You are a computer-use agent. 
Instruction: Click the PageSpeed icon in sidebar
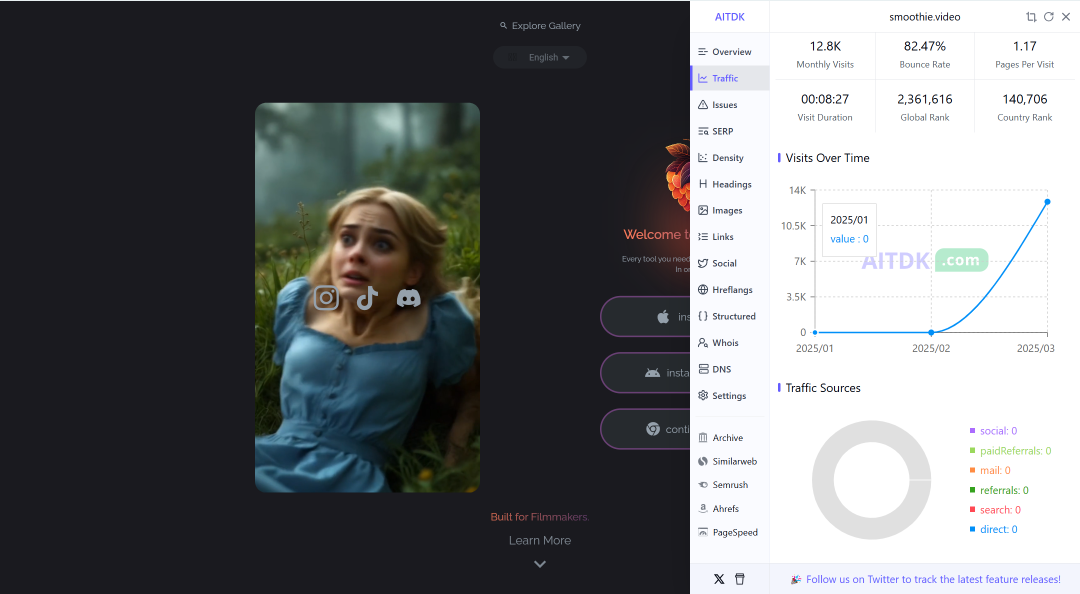point(703,532)
